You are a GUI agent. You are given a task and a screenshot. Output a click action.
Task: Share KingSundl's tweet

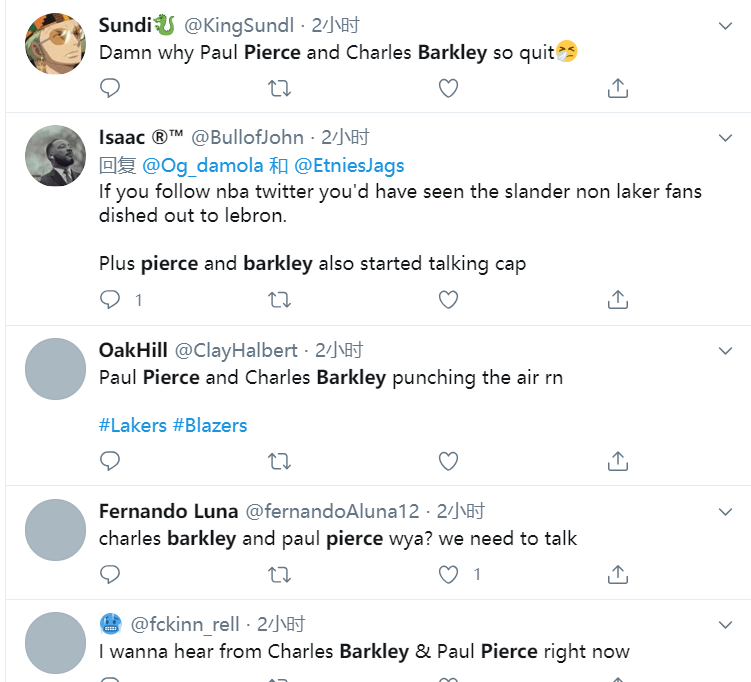coord(618,88)
